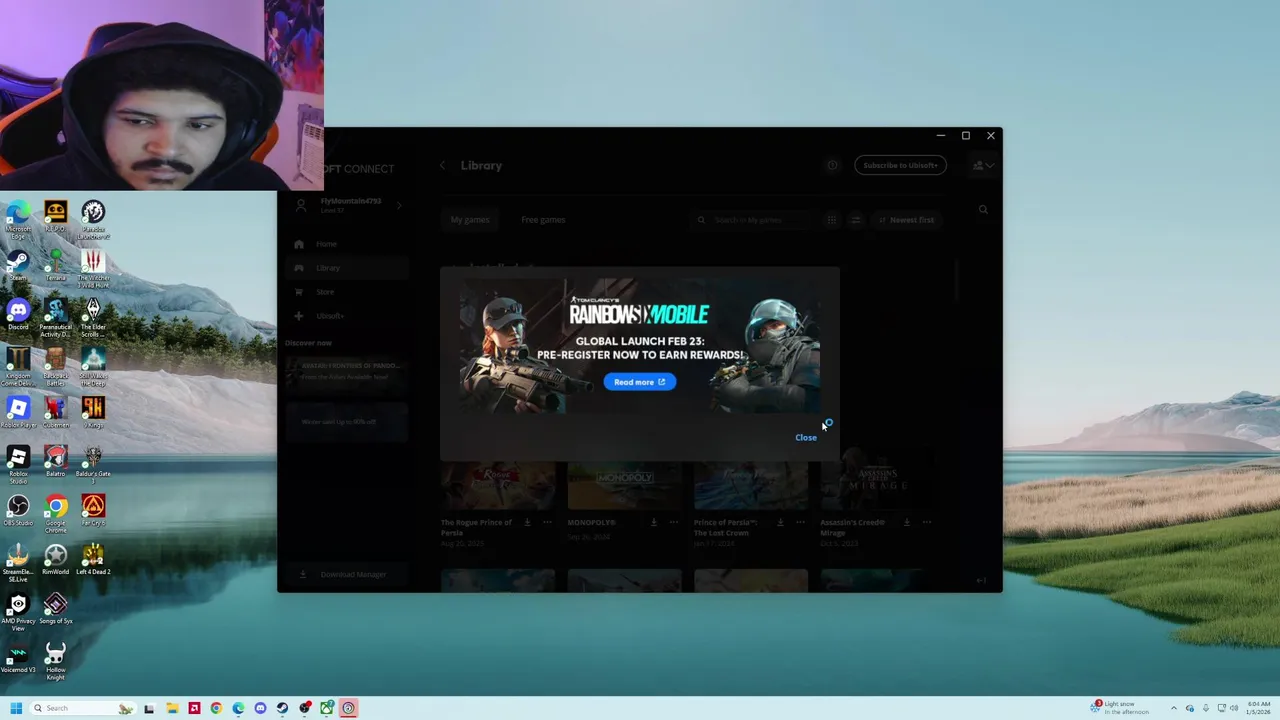
Task: Open Left 4 Dead 2 desktop shortcut
Action: point(93,560)
